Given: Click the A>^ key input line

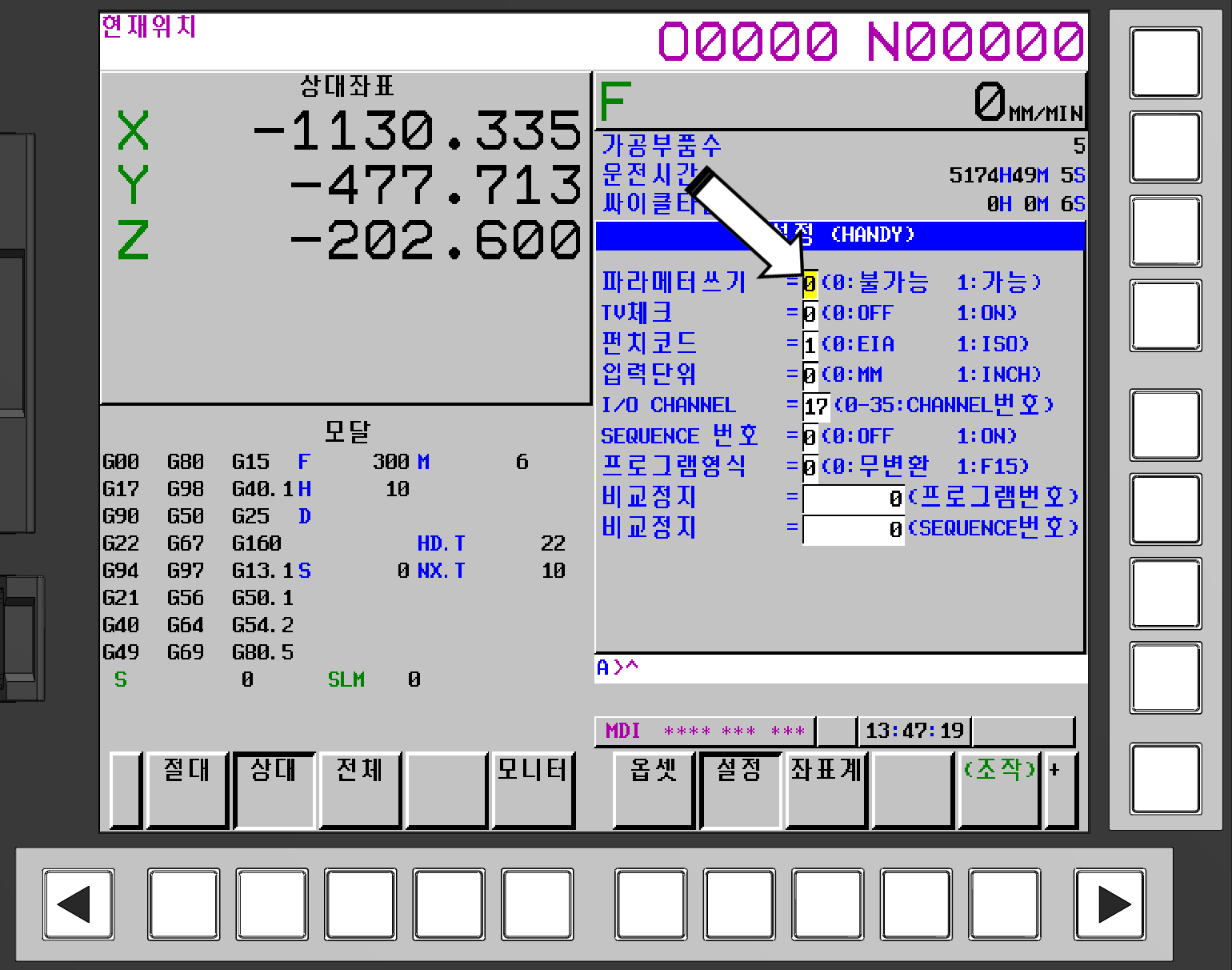Looking at the screenshot, I should (x=840, y=668).
